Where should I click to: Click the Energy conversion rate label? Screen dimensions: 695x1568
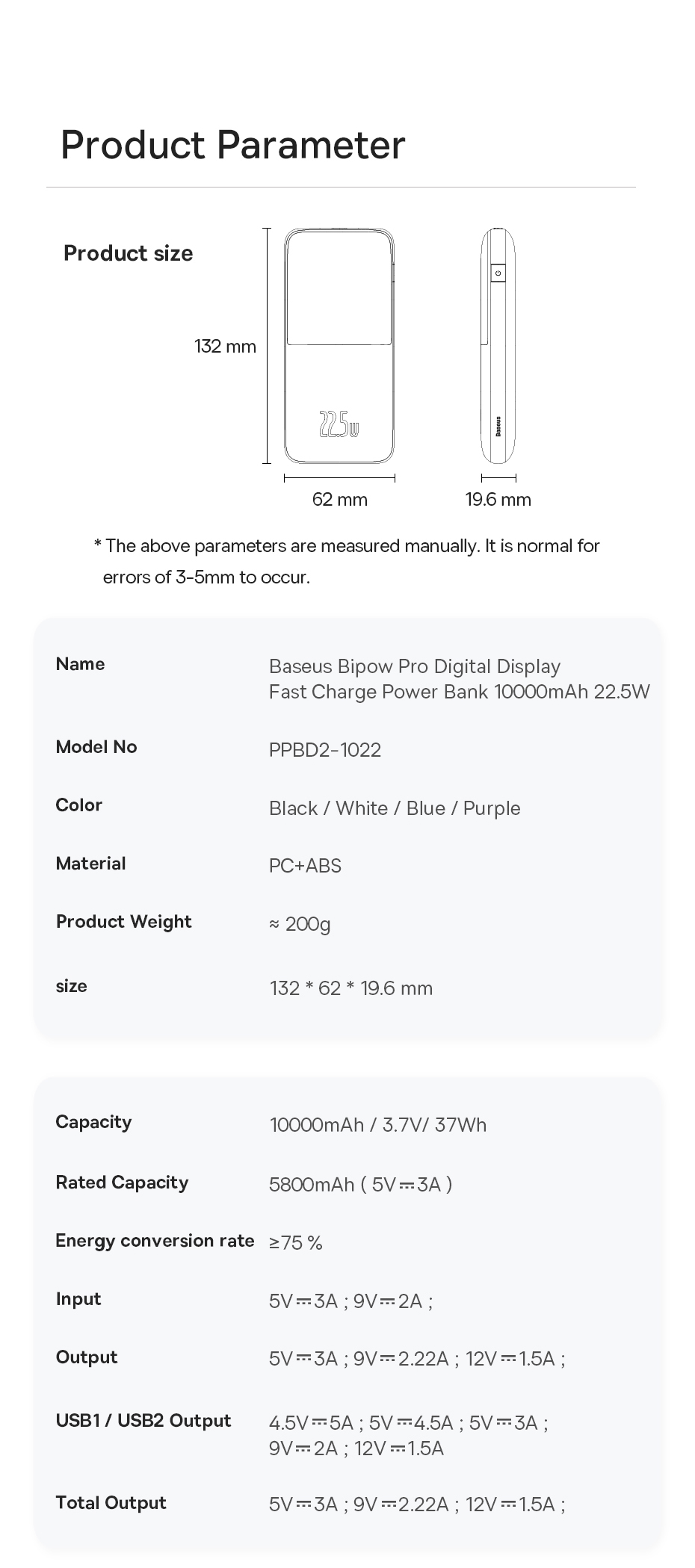click(x=155, y=1241)
